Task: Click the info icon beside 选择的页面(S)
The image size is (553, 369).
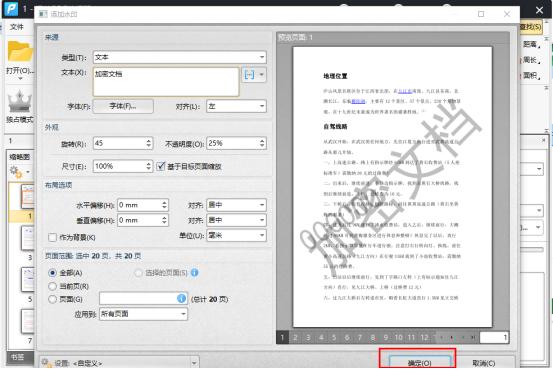Action: (x=195, y=273)
